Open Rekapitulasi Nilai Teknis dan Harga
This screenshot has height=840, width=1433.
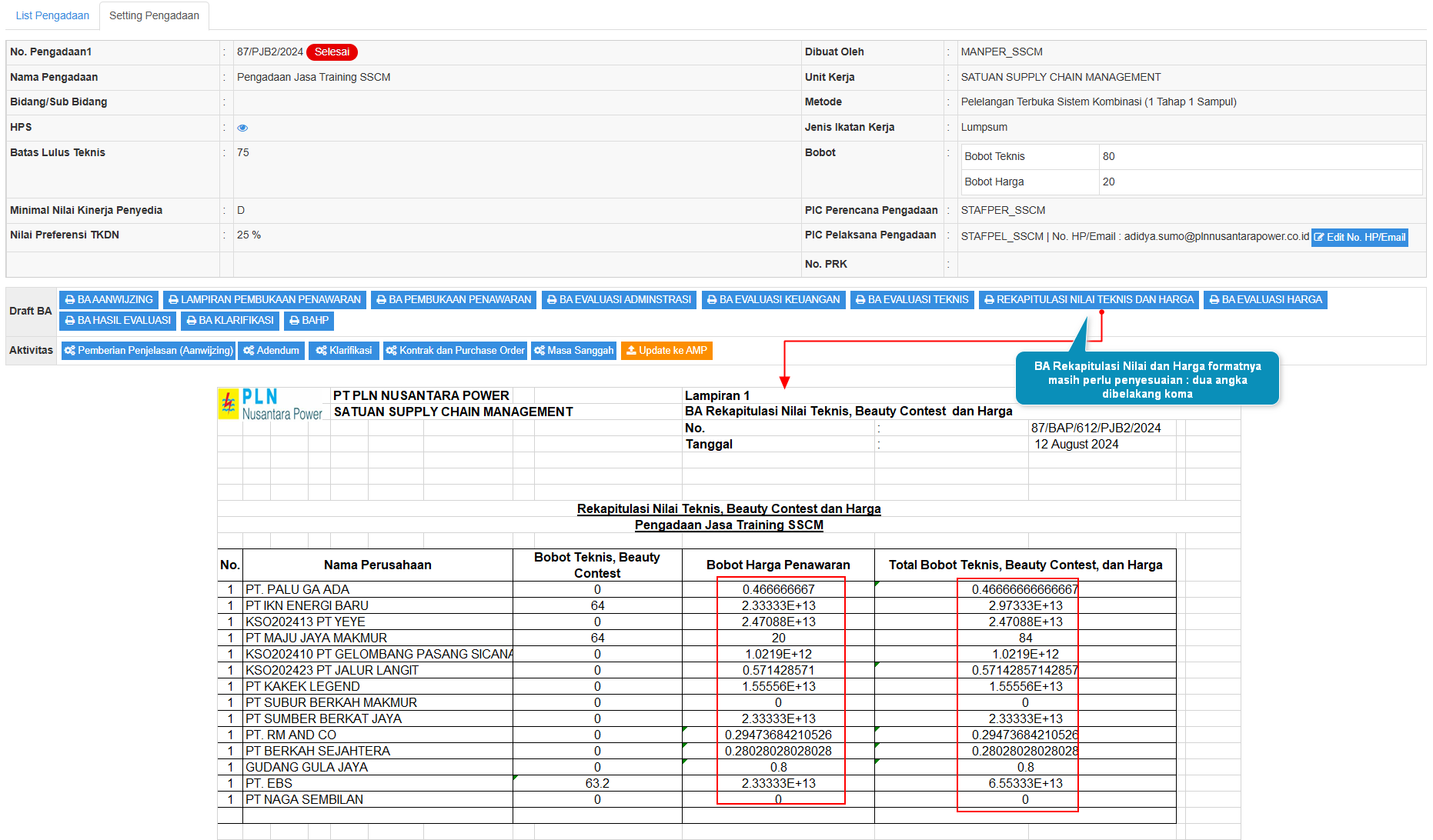pyautogui.click(x=1088, y=300)
